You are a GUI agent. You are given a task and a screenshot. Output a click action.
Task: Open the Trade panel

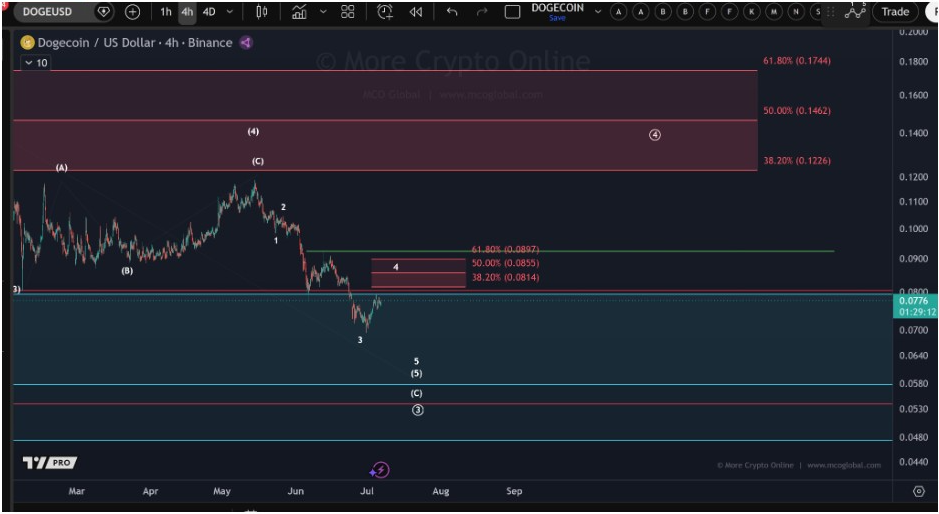pyautogui.click(x=895, y=11)
